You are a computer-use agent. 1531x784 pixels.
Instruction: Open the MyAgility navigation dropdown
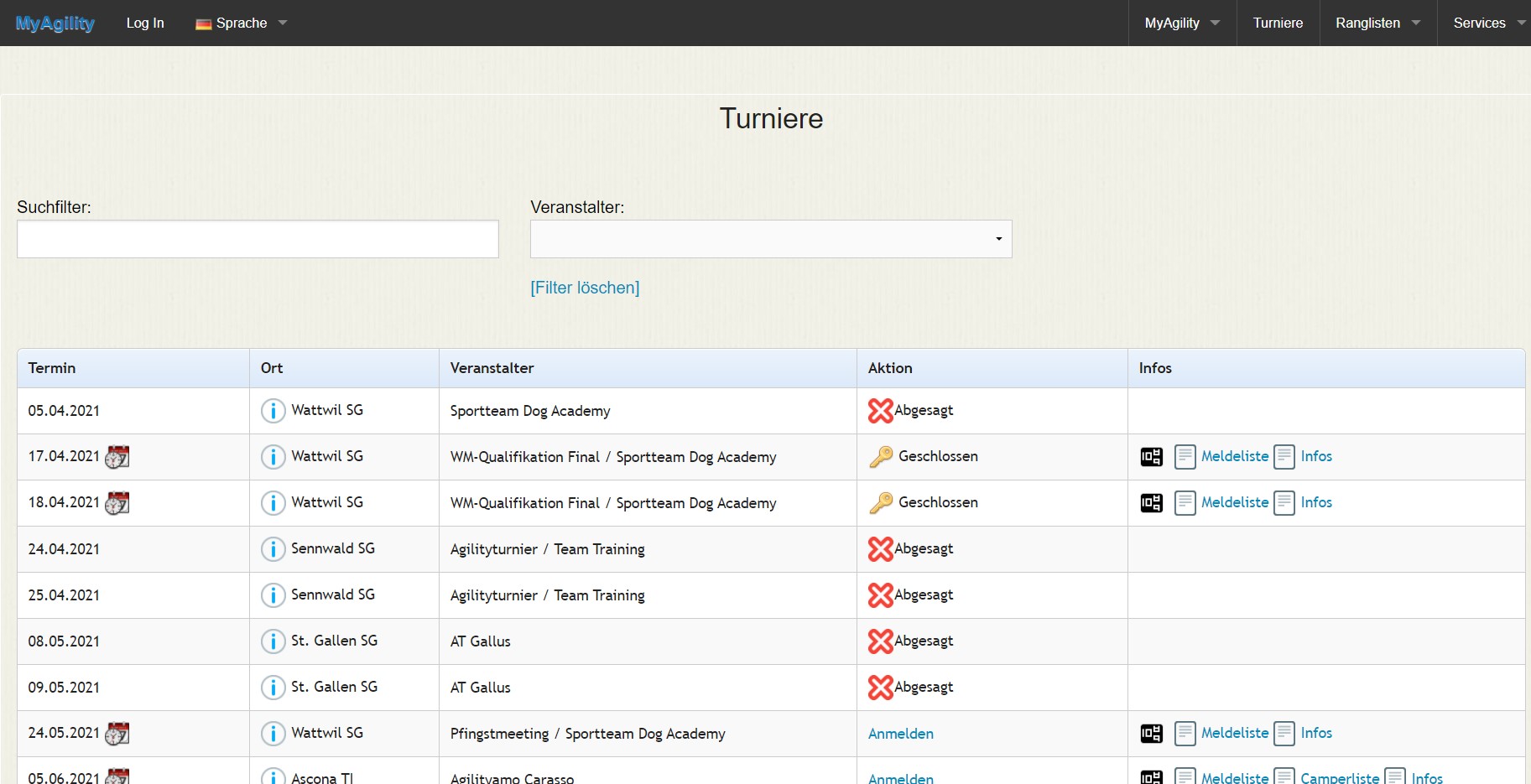[1181, 23]
